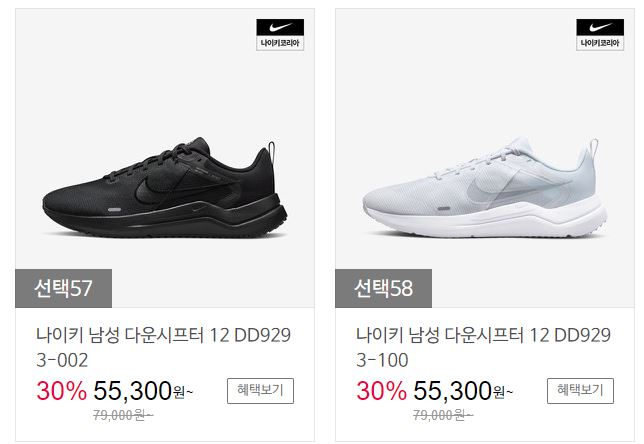The image size is (644, 444).
Task: Click the strikethrough 79,000원 under black shoe
Action: [x=123, y=415]
